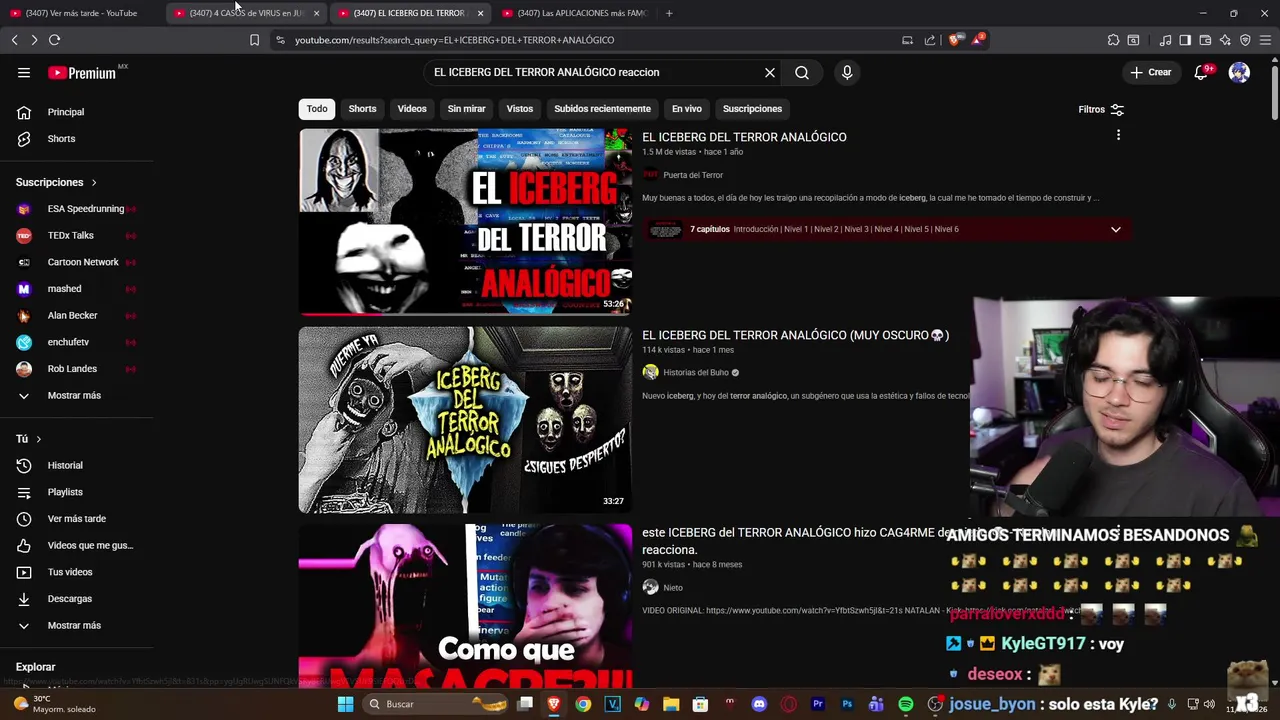
Task: Open Brave Leo AI sparkle icon
Action: pyautogui.click(x=1225, y=40)
